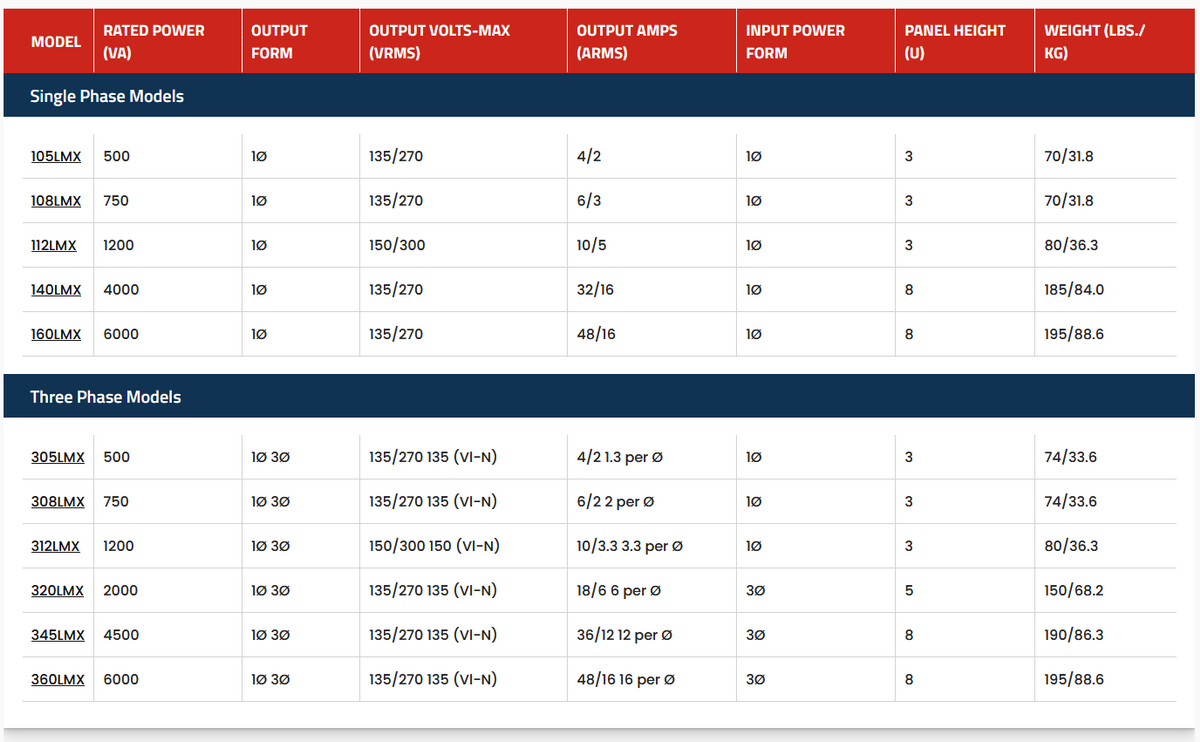Click the Rated Power (VA) column header
Screen dimensions: 1200x742
click(x=153, y=41)
